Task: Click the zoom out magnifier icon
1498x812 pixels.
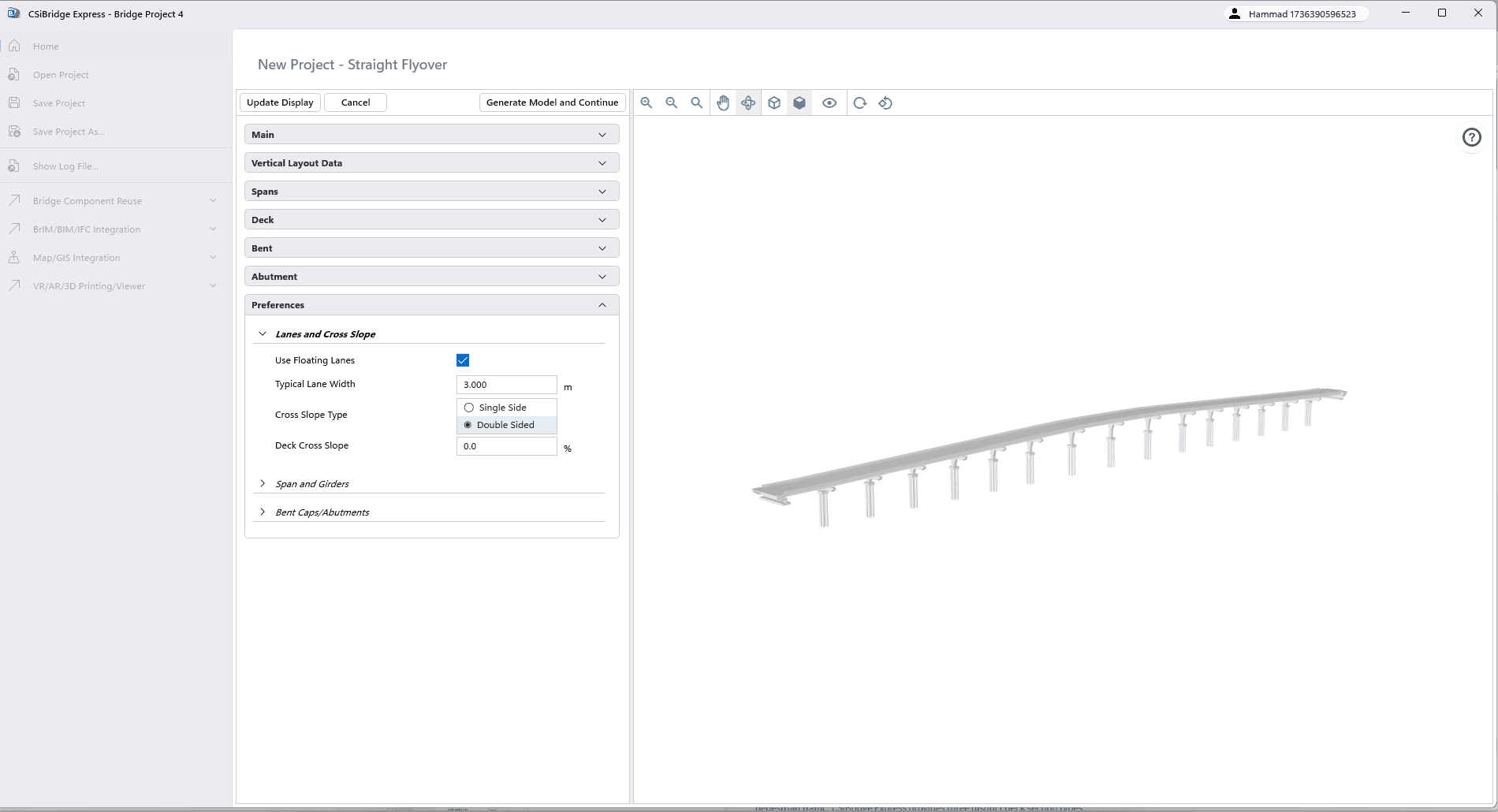Action: (x=672, y=102)
